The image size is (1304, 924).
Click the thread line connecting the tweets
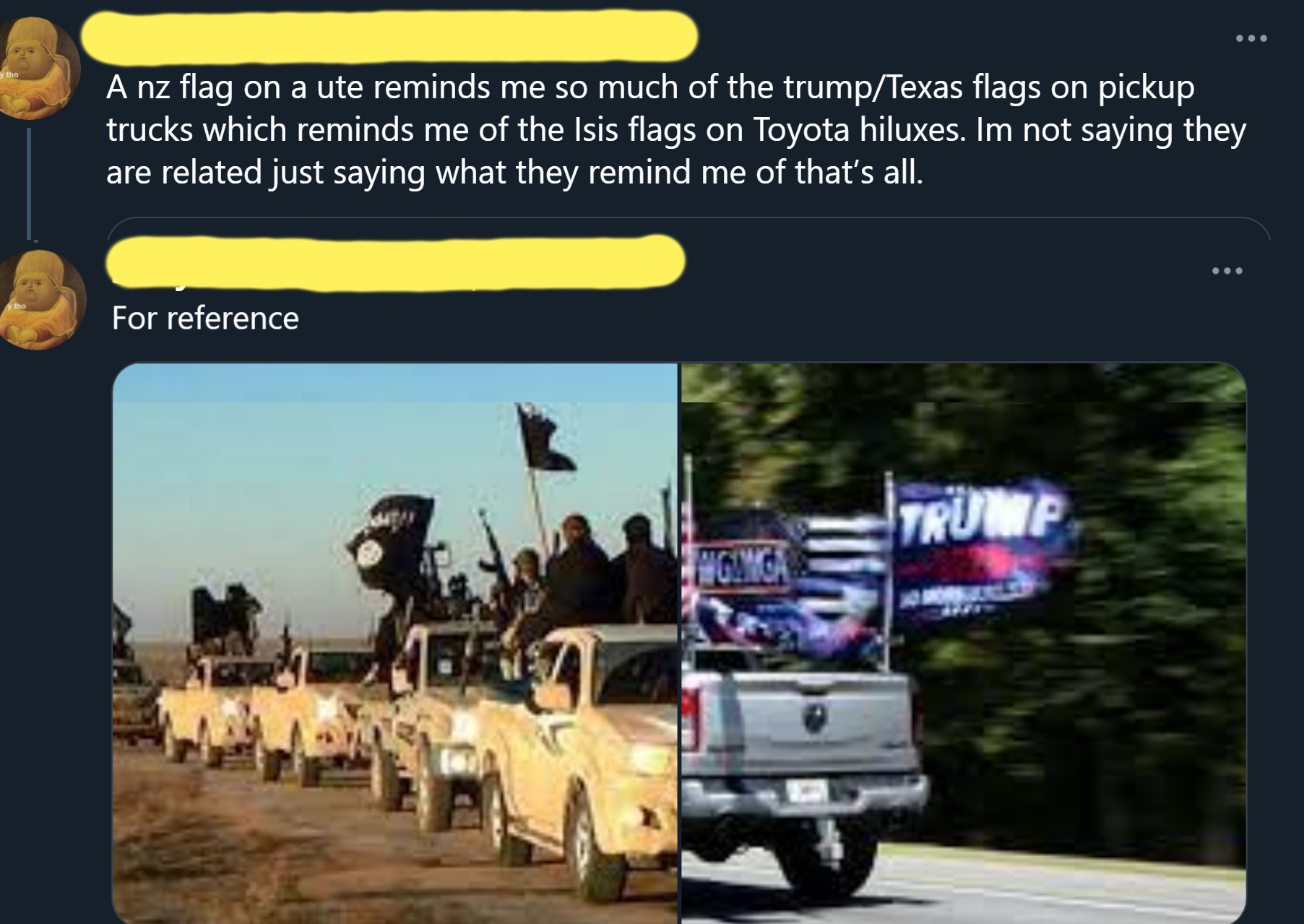30,183
